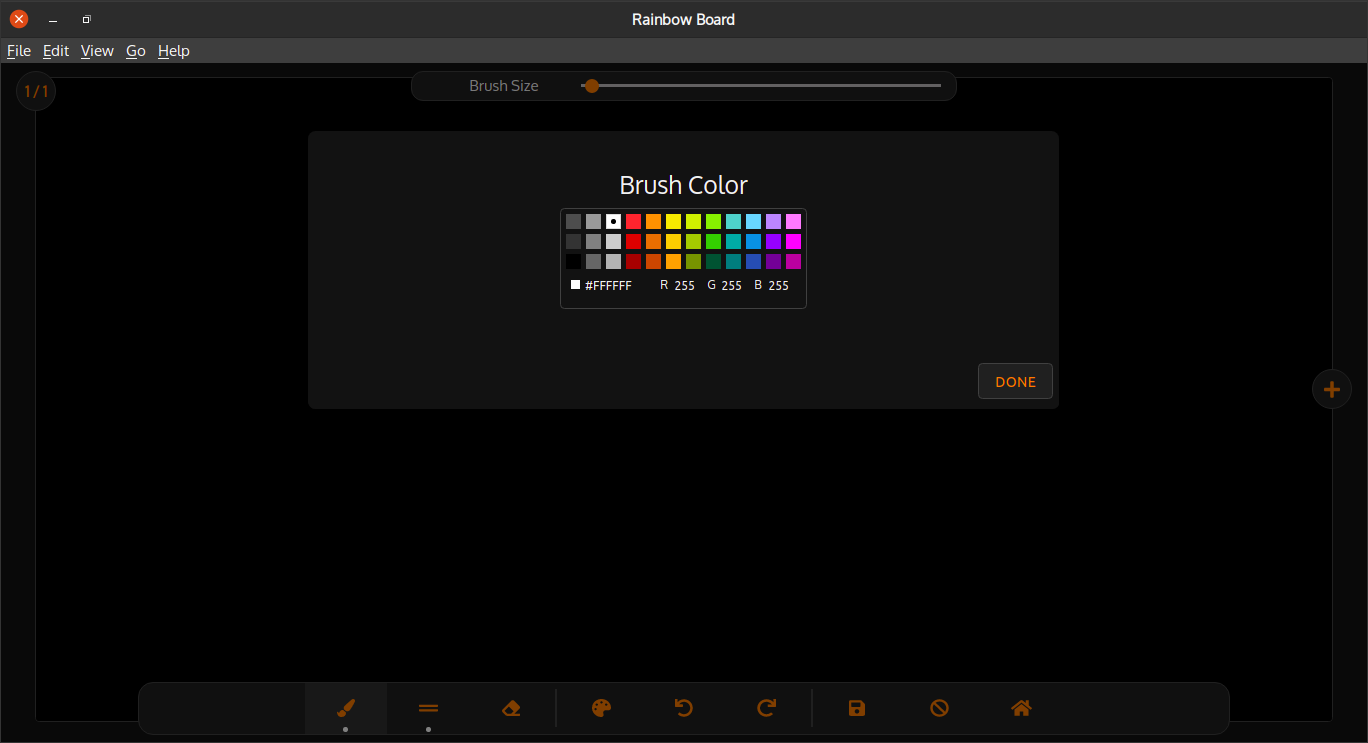The height and width of the screenshot is (743, 1368).
Task: Pick the olive green swatch in bottom row
Action: pos(693,262)
